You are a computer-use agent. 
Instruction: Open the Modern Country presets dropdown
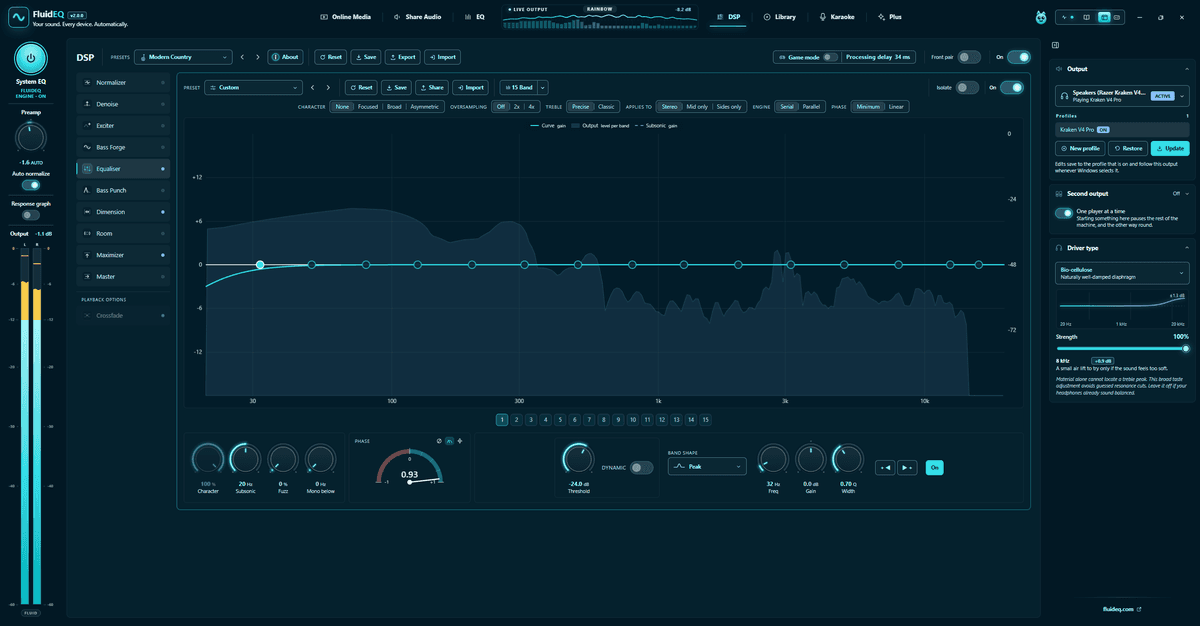coord(183,57)
